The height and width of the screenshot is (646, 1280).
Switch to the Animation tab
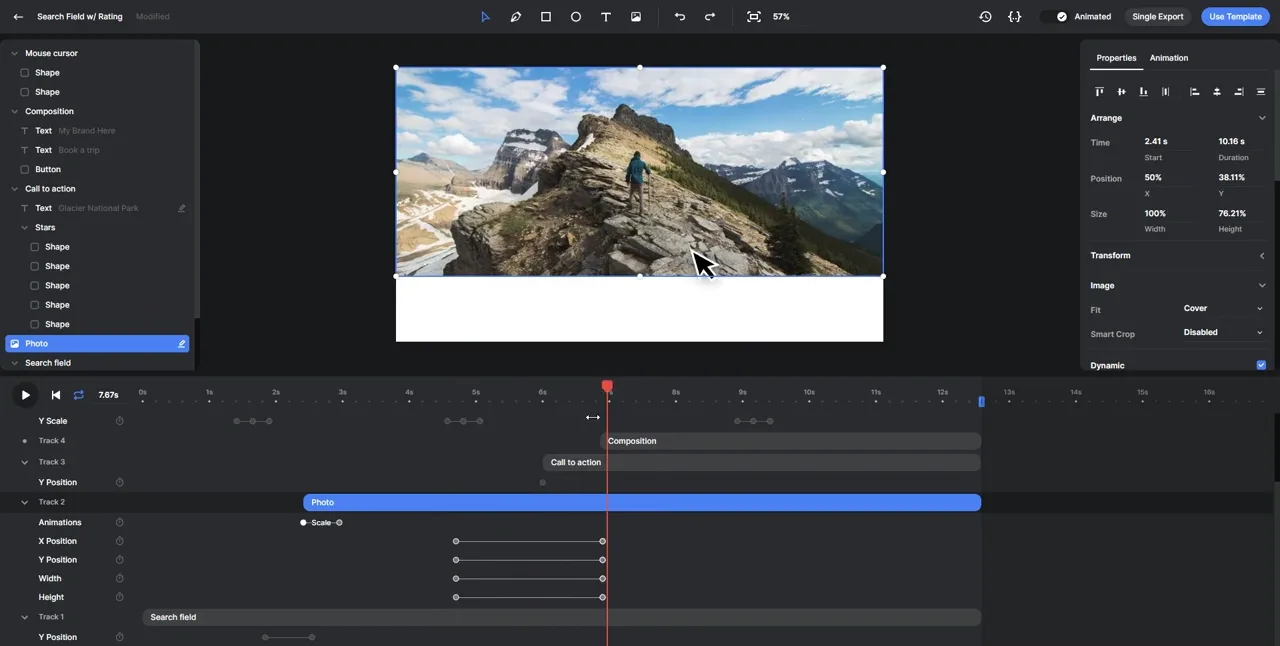point(1168,58)
